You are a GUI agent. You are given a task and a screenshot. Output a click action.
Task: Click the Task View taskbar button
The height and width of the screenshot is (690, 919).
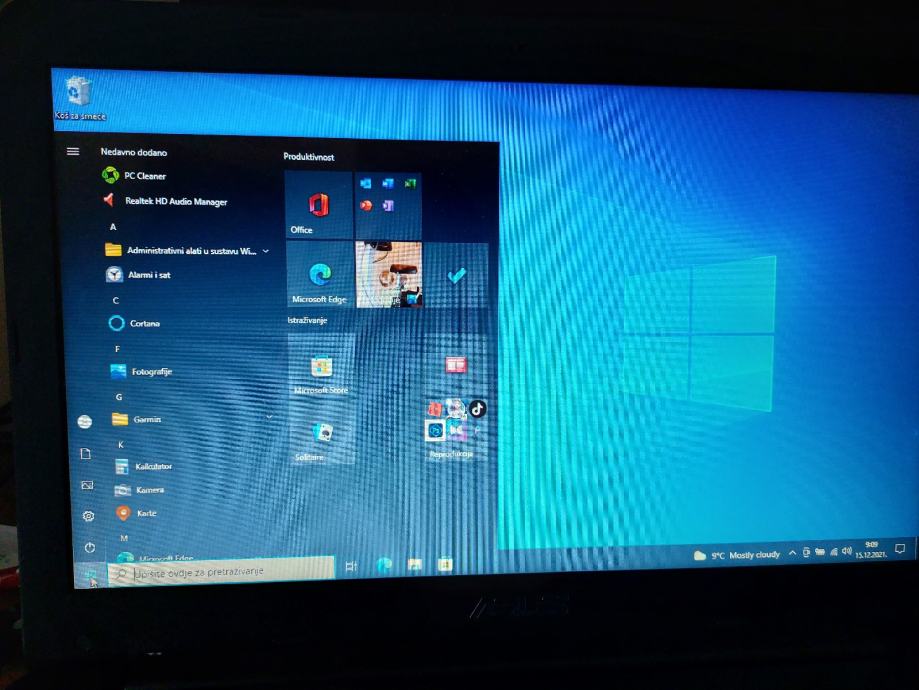(351, 566)
